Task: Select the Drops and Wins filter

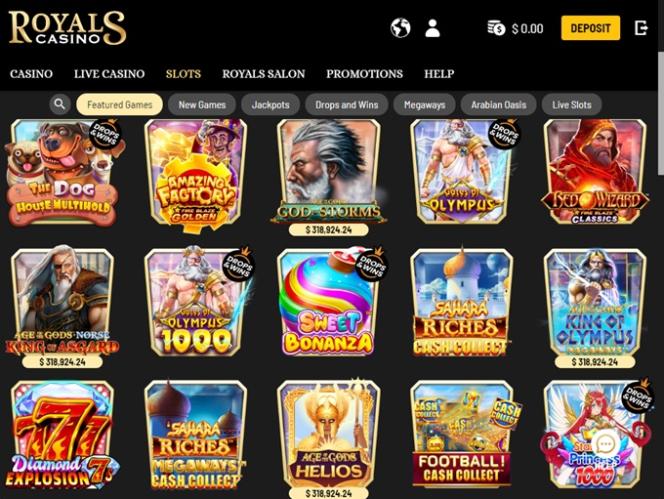Action: [346, 105]
